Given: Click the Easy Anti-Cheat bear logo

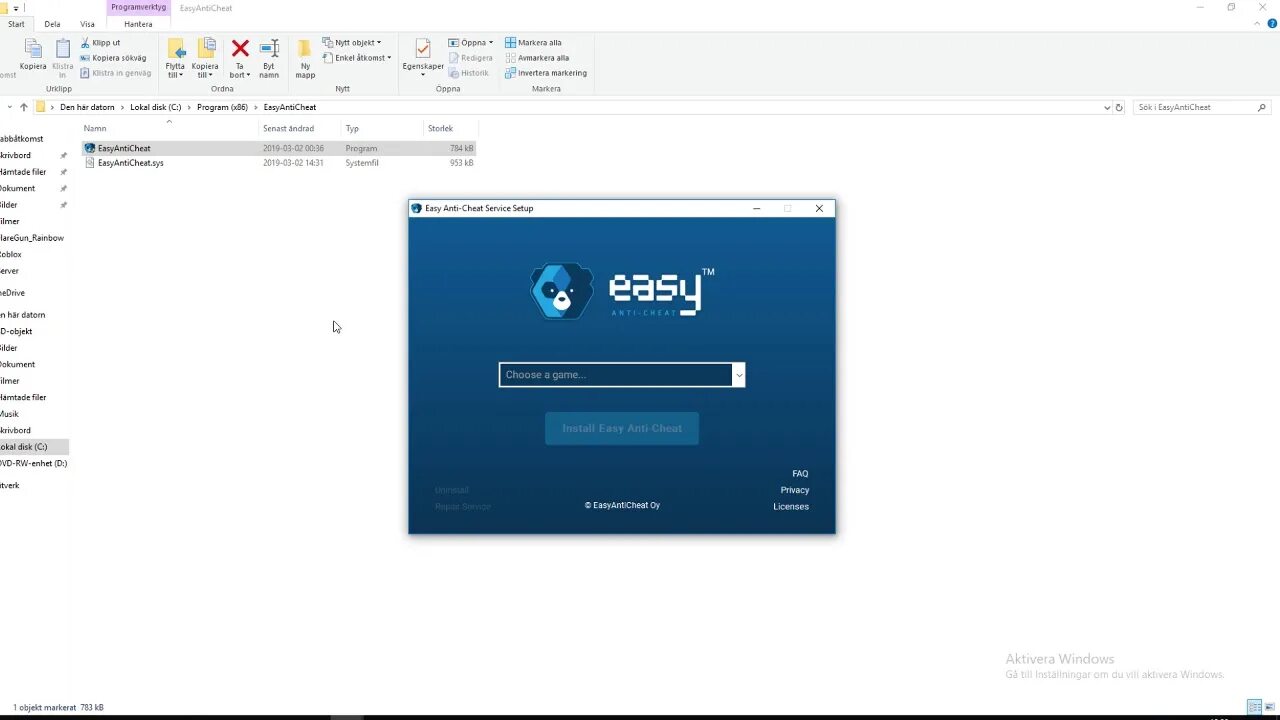Looking at the screenshot, I should click(561, 291).
